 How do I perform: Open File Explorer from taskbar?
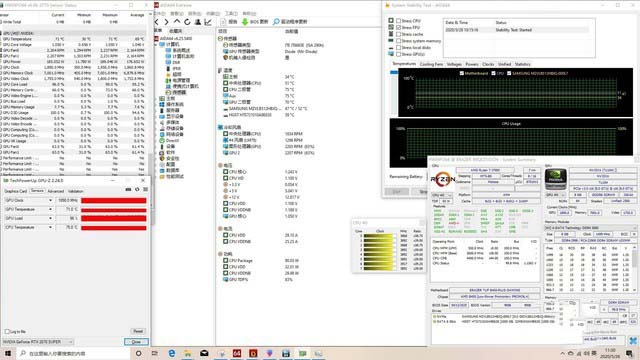click(x=187, y=353)
